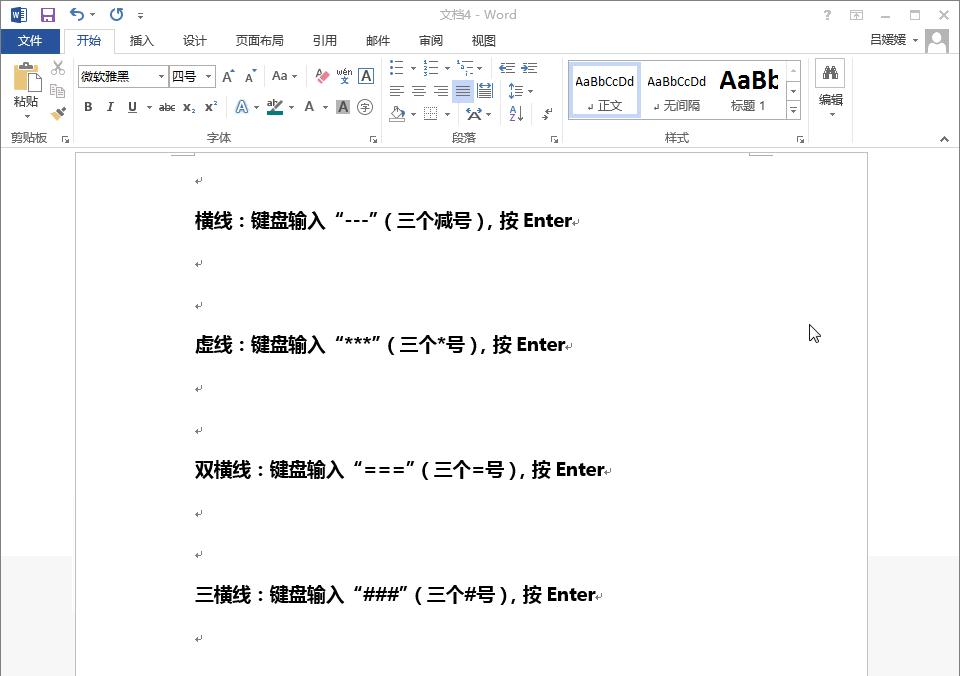Clear all formatting with the eraser icon
Image resolution: width=960 pixels, height=676 pixels.
click(x=322, y=76)
